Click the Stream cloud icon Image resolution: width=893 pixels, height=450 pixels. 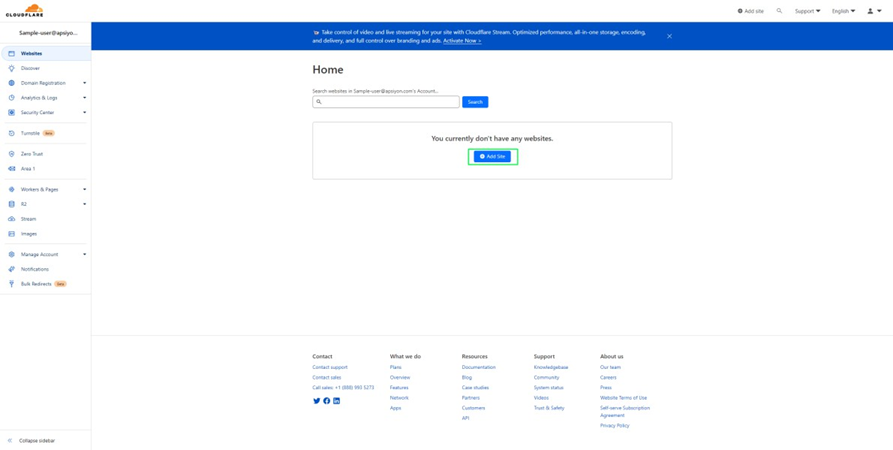pos(11,219)
